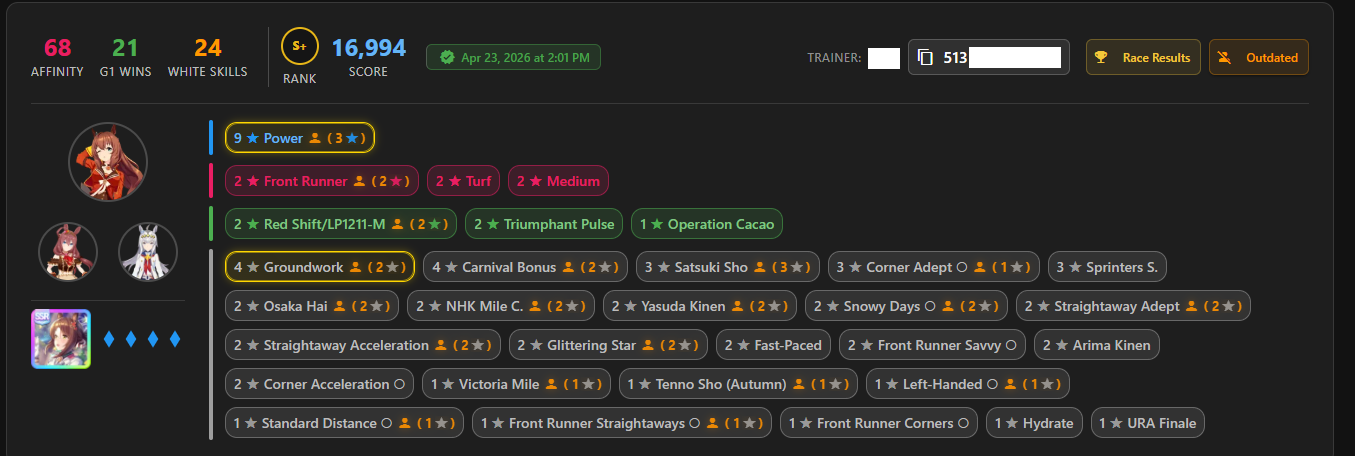Click the circle icon in Standard Distance chip
The width and height of the screenshot is (1355, 456).
[x=386, y=423]
